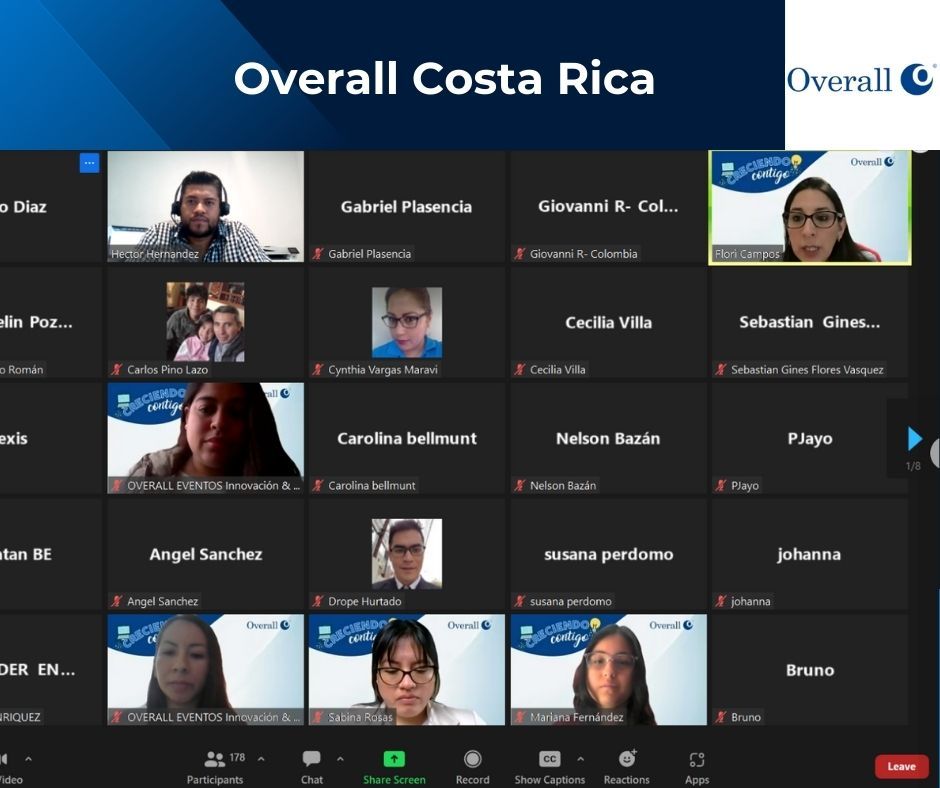This screenshot has width=940, height=788.
Task: Select Hector Hernandez video tile
Action: [x=205, y=207]
